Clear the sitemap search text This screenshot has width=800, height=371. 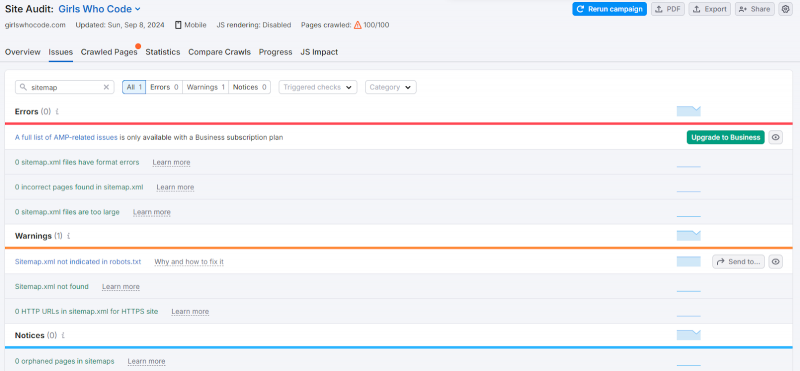[x=106, y=87]
